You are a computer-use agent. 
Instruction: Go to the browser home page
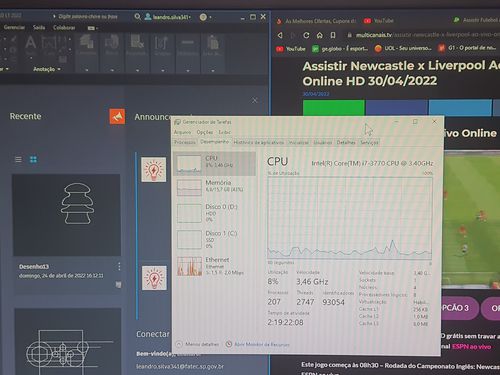319,35
